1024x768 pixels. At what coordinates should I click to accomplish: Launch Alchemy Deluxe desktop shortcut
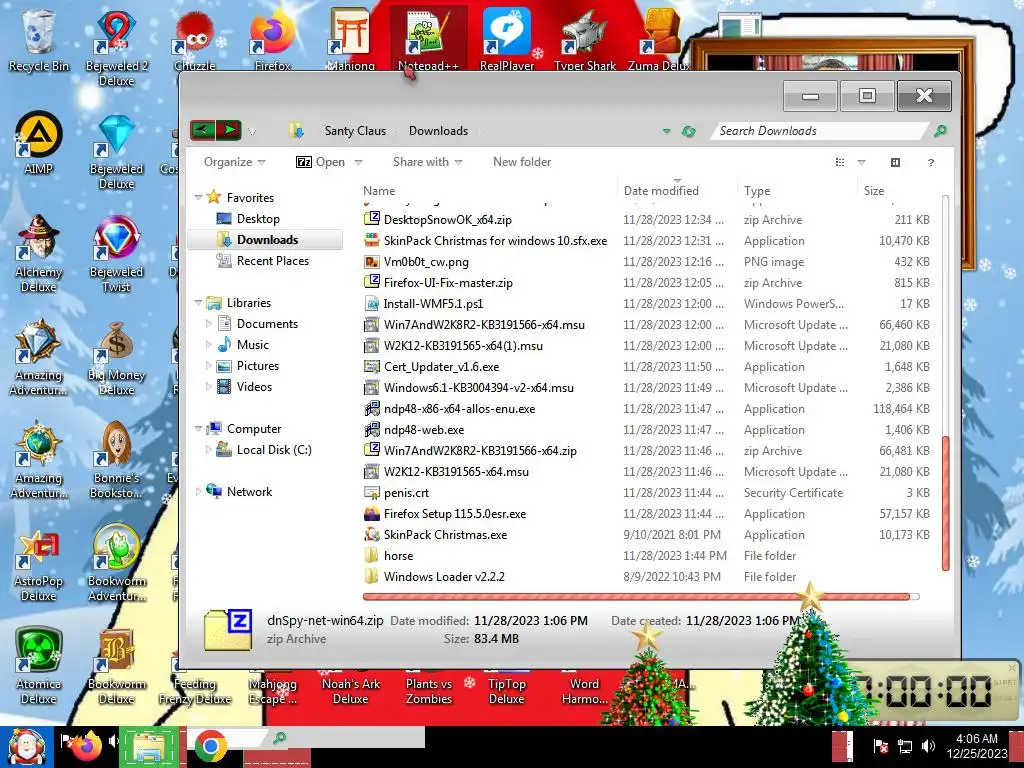click(x=38, y=253)
